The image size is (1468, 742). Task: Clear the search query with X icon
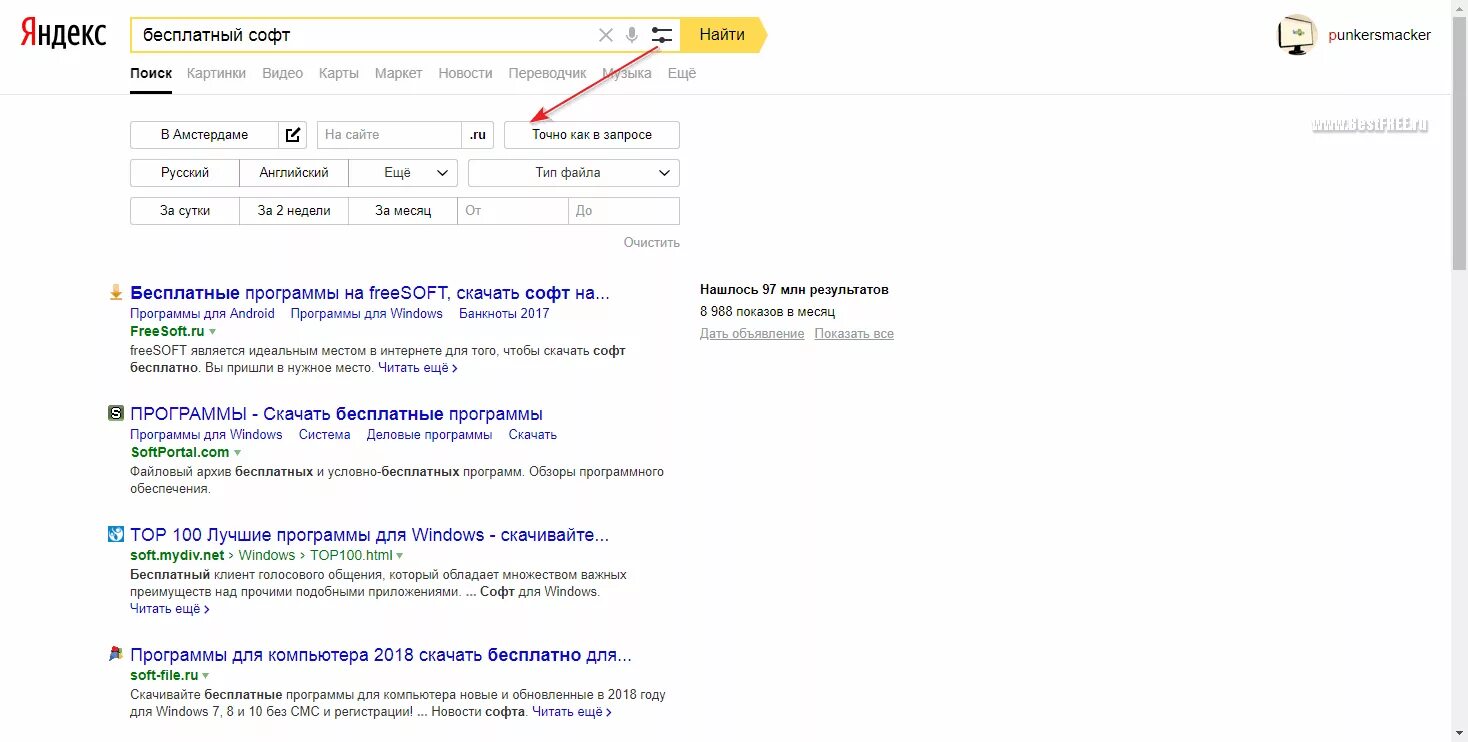coord(605,35)
